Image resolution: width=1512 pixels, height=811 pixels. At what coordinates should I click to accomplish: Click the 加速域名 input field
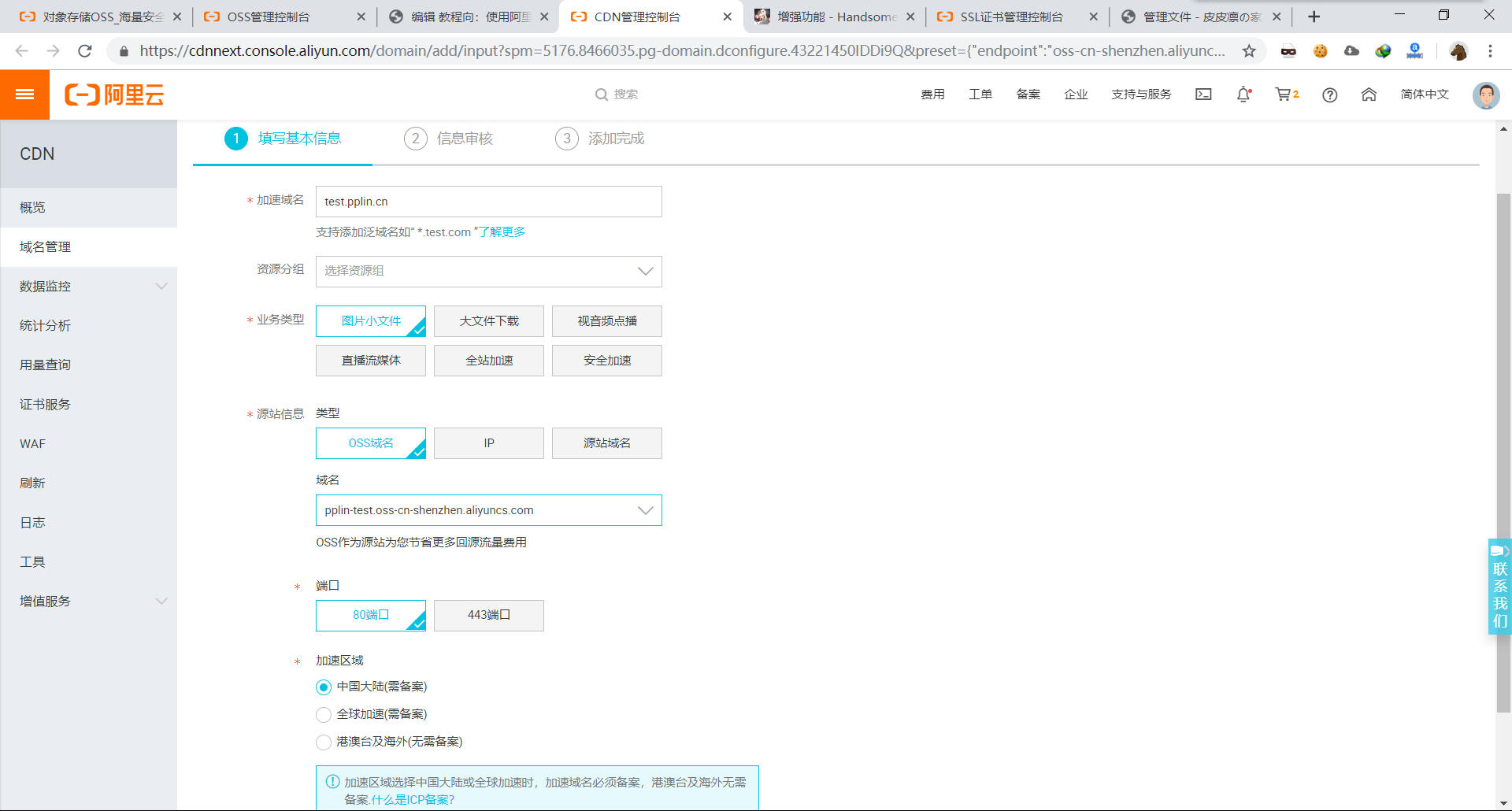click(x=488, y=202)
